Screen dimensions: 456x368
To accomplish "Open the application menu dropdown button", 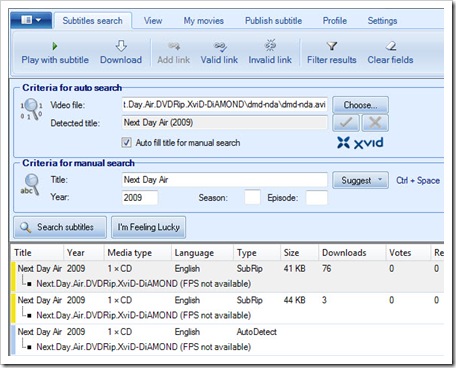I will click(x=31, y=20).
